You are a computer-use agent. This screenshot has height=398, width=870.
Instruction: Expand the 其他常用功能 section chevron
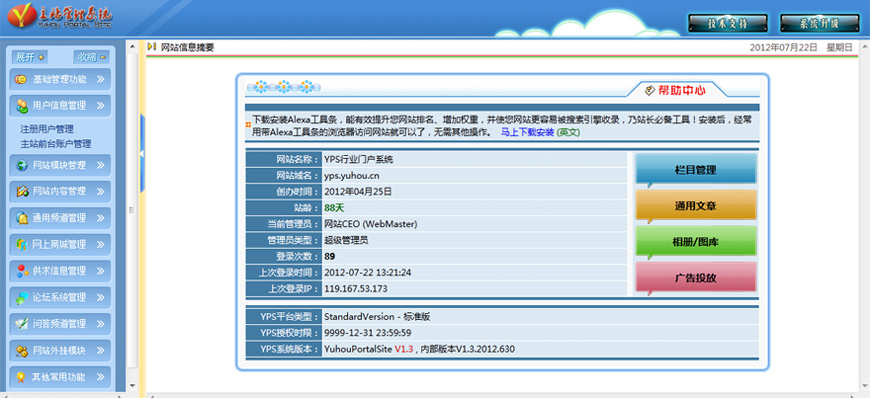[x=100, y=377]
